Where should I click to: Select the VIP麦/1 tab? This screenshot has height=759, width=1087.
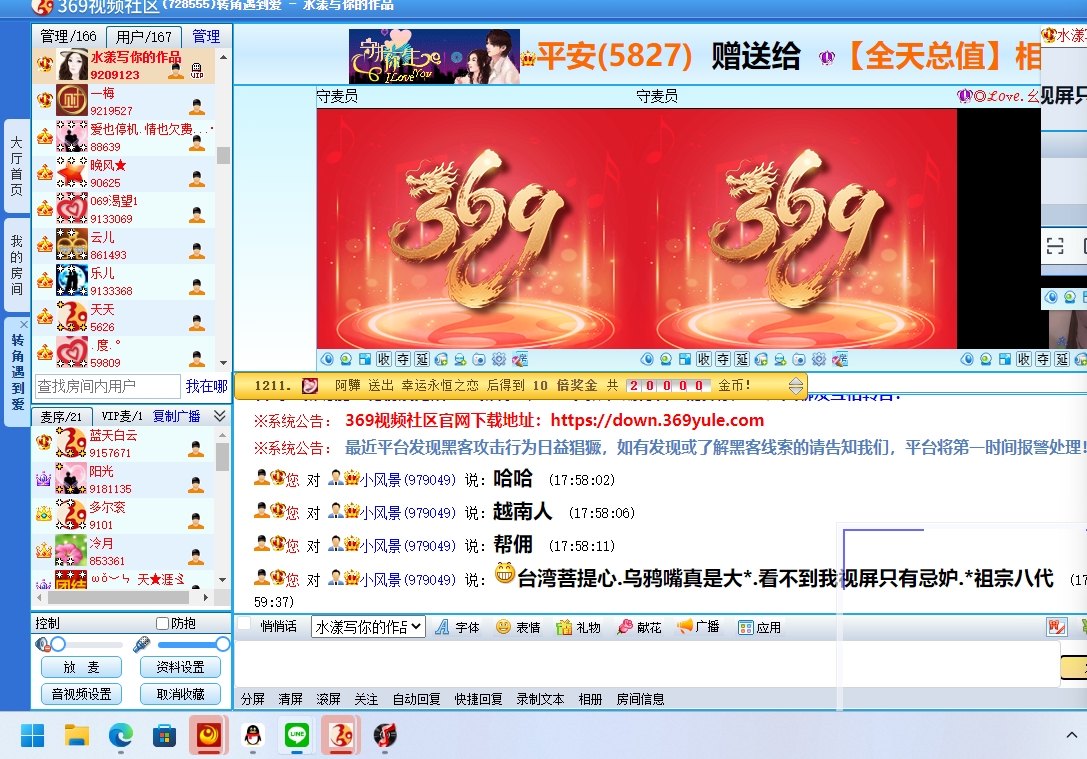pyautogui.click(x=121, y=416)
